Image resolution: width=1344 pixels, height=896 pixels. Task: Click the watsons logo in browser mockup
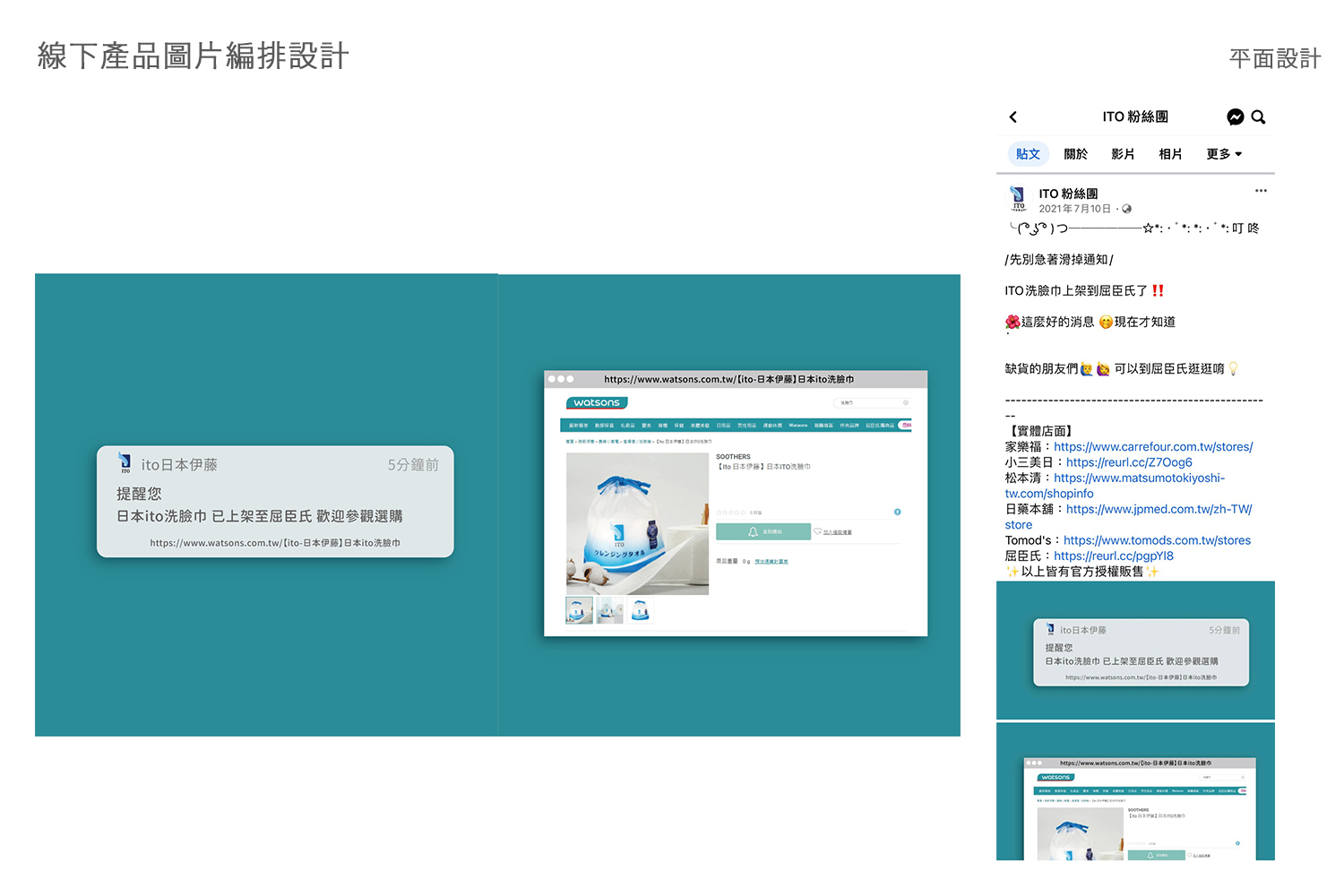coord(597,403)
